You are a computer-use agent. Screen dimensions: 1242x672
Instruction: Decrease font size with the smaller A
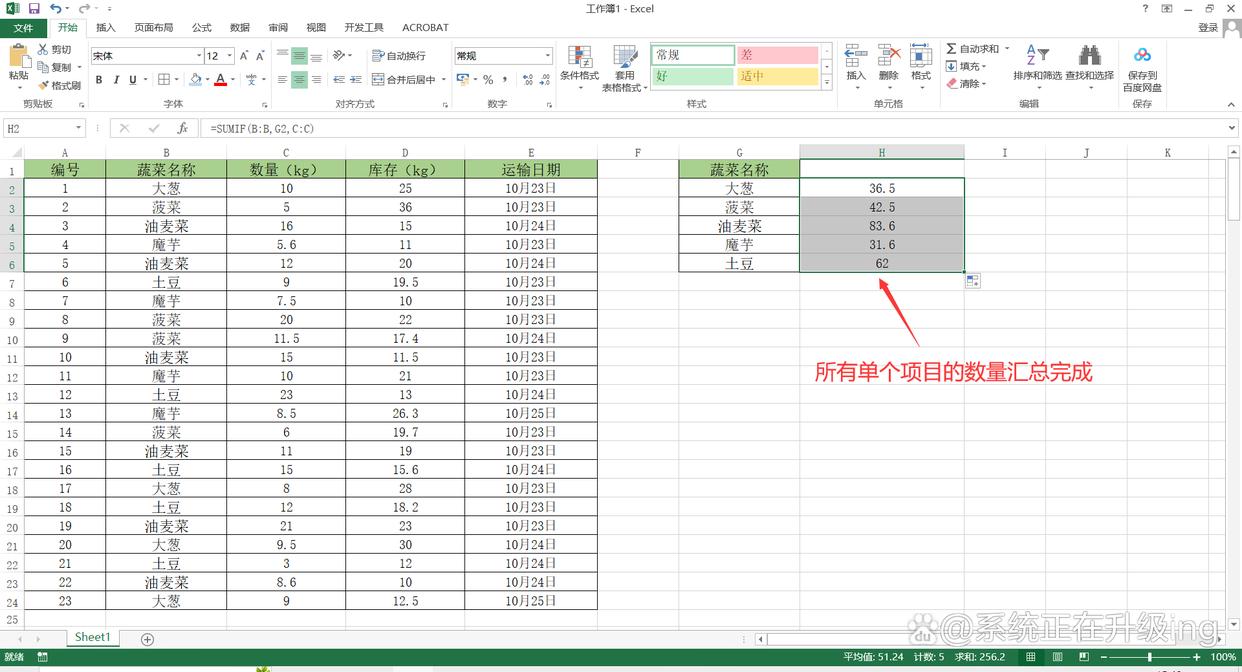(261, 56)
